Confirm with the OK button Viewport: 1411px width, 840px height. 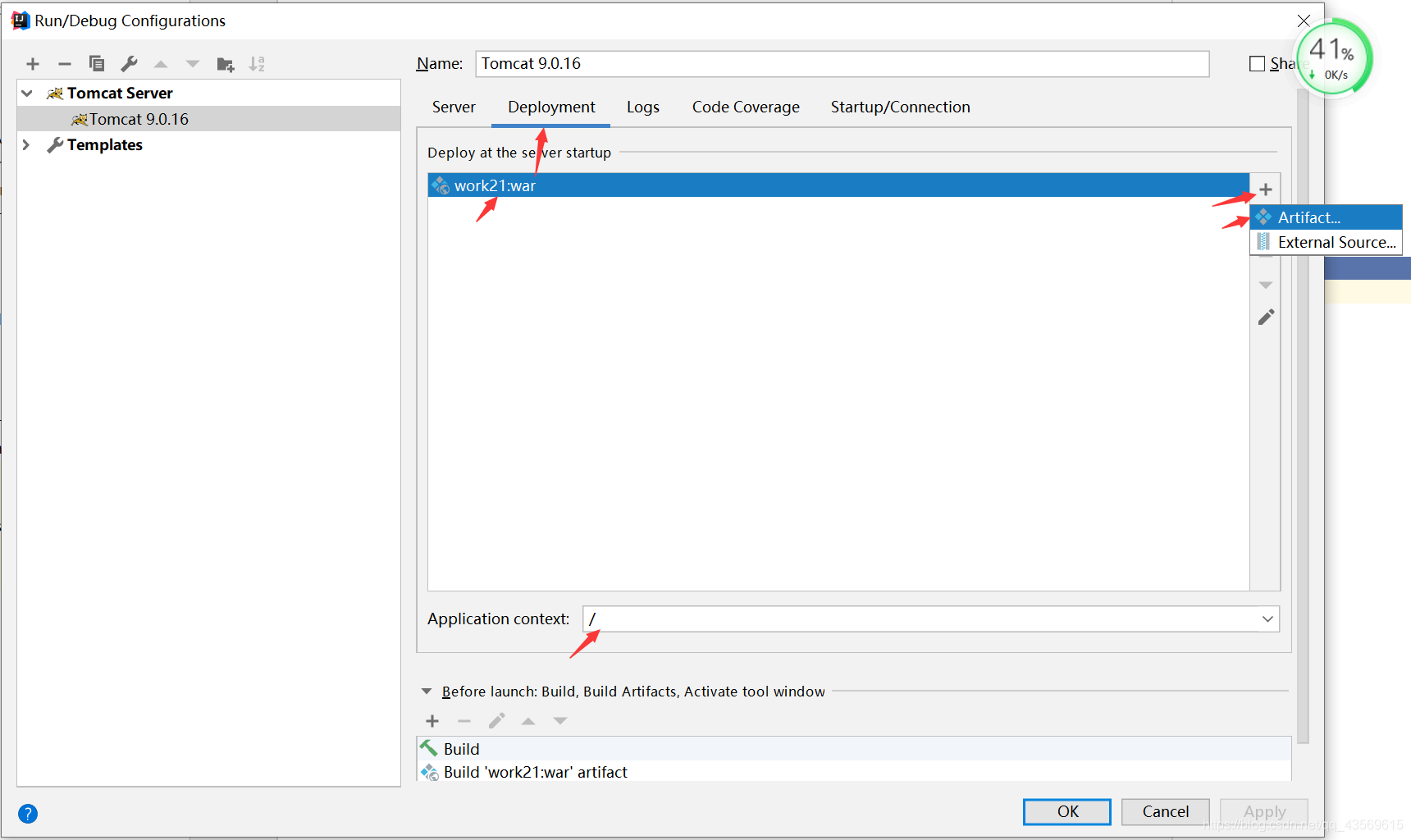(x=1067, y=811)
